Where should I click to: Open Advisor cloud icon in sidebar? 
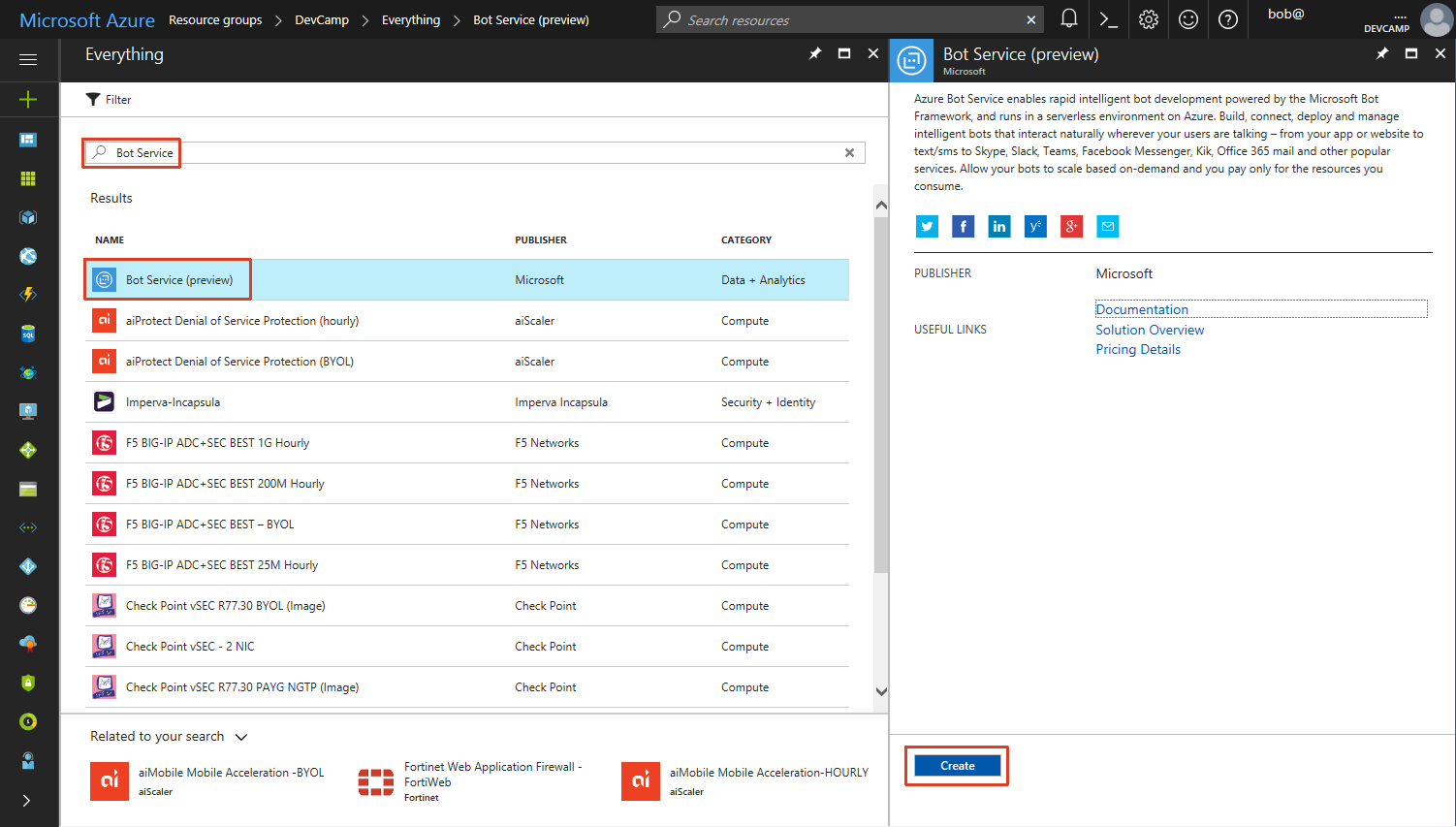(x=28, y=644)
